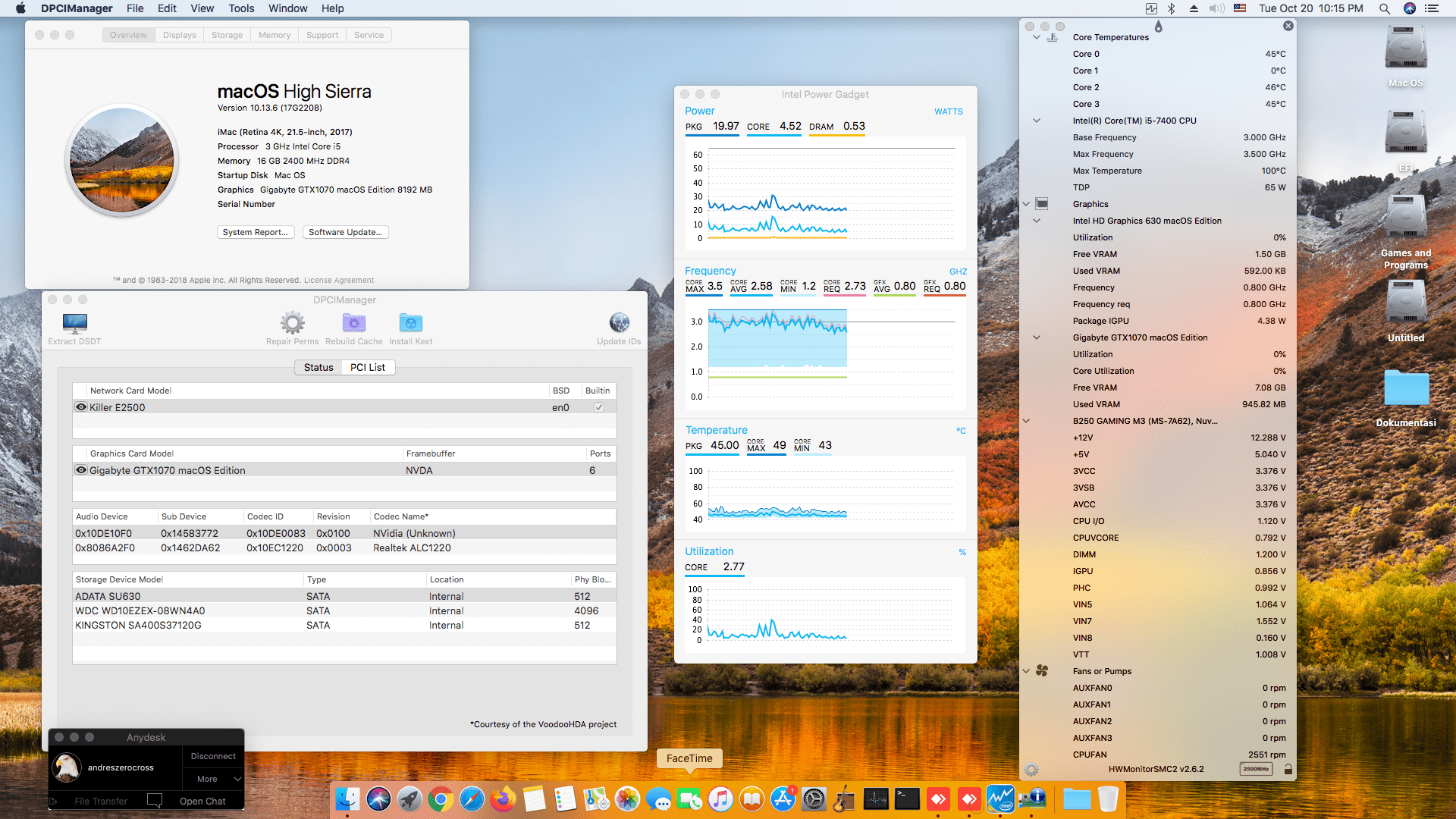Toggle the Builtin checkbox for Killer E2500
Screen dimensions: 1456x819
pyautogui.click(x=599, y=407)
